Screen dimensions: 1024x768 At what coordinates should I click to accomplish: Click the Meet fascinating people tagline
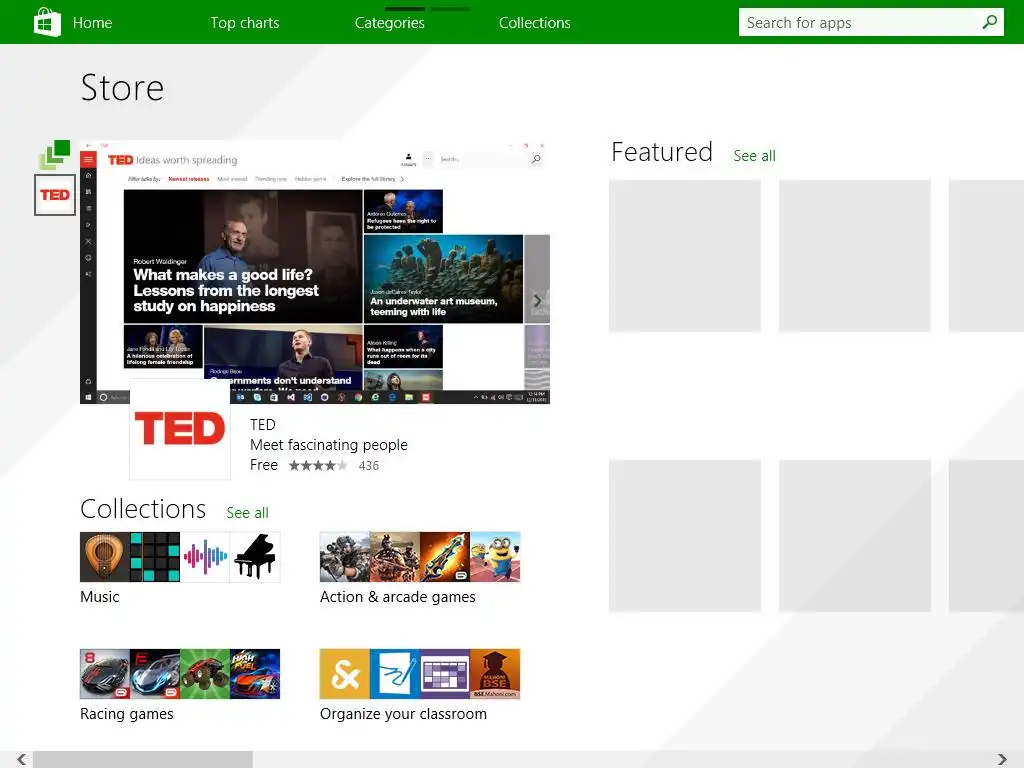coord(328,445)
